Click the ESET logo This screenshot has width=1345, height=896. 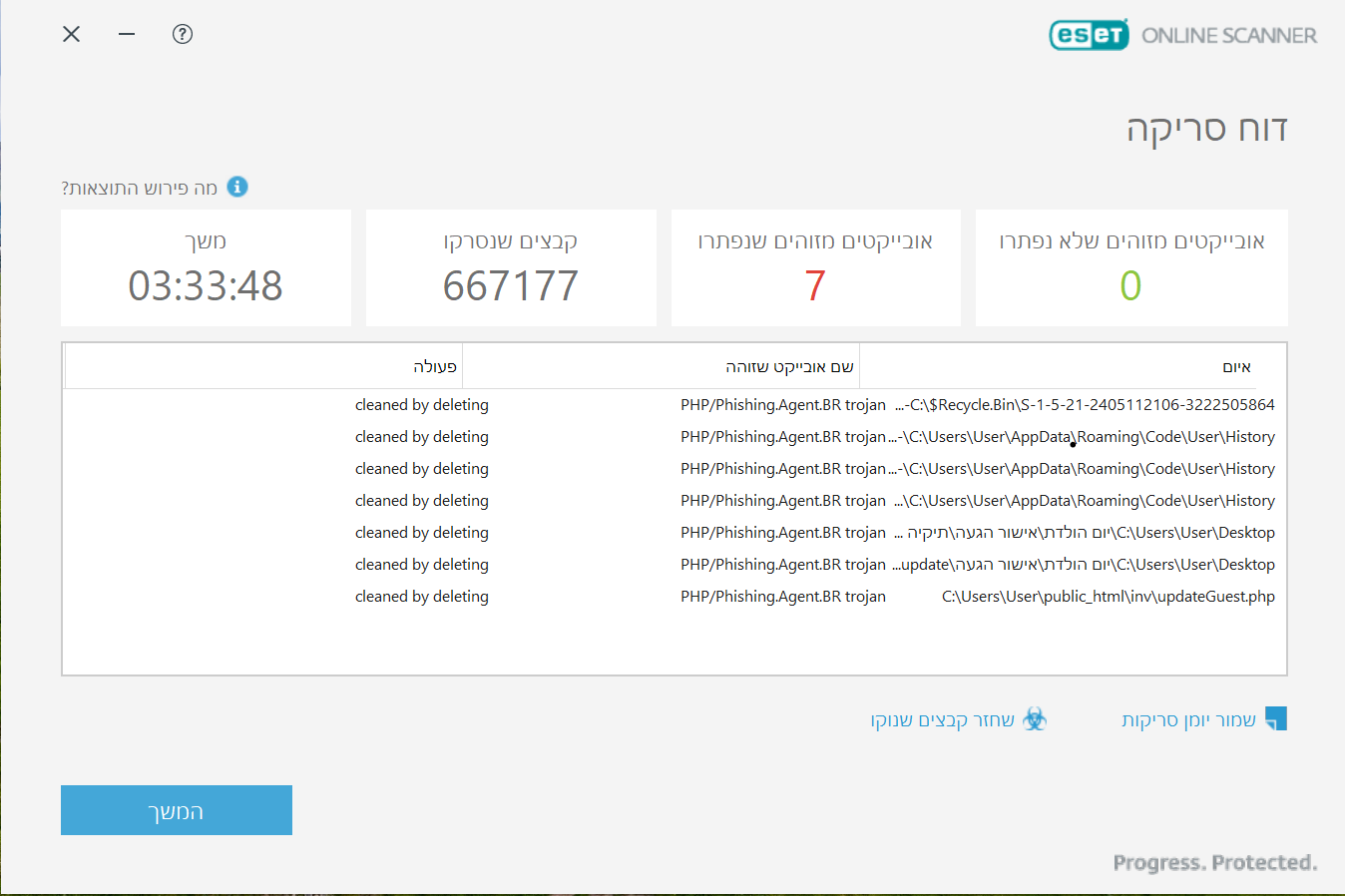(x=1089, y=35)
